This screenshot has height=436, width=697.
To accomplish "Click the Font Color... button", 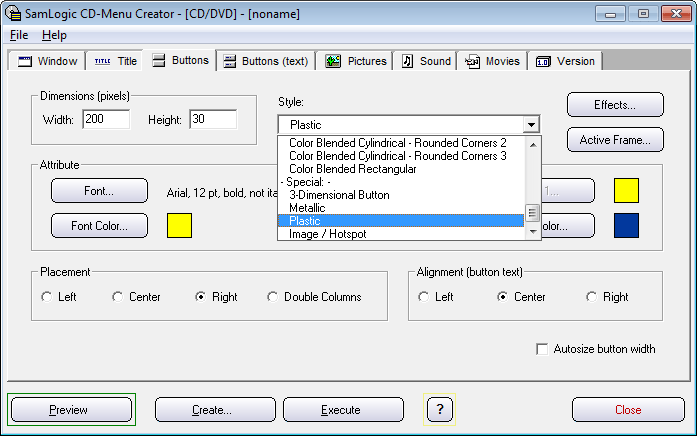I will [x=99, y=226].
